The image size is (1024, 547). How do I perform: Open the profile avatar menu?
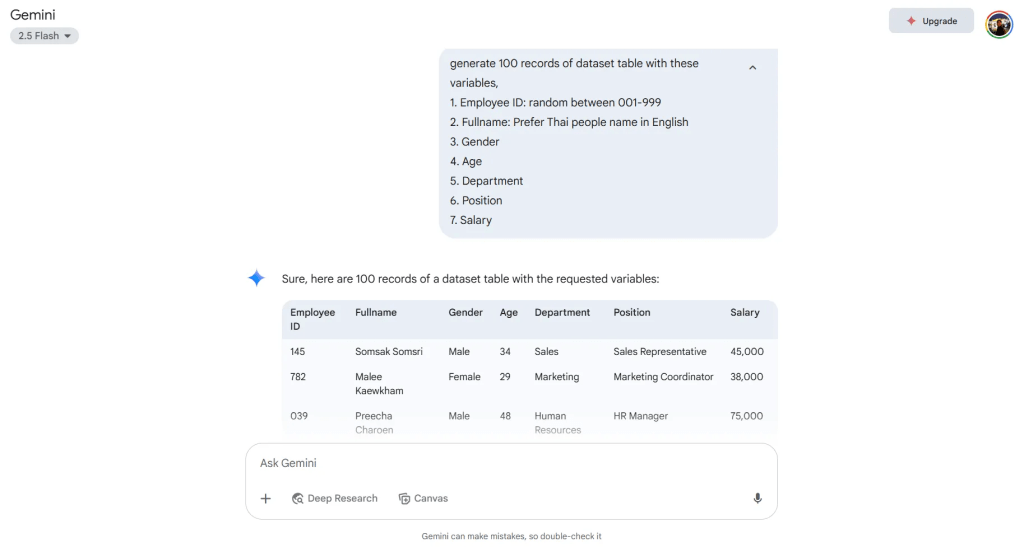[998, 22]
